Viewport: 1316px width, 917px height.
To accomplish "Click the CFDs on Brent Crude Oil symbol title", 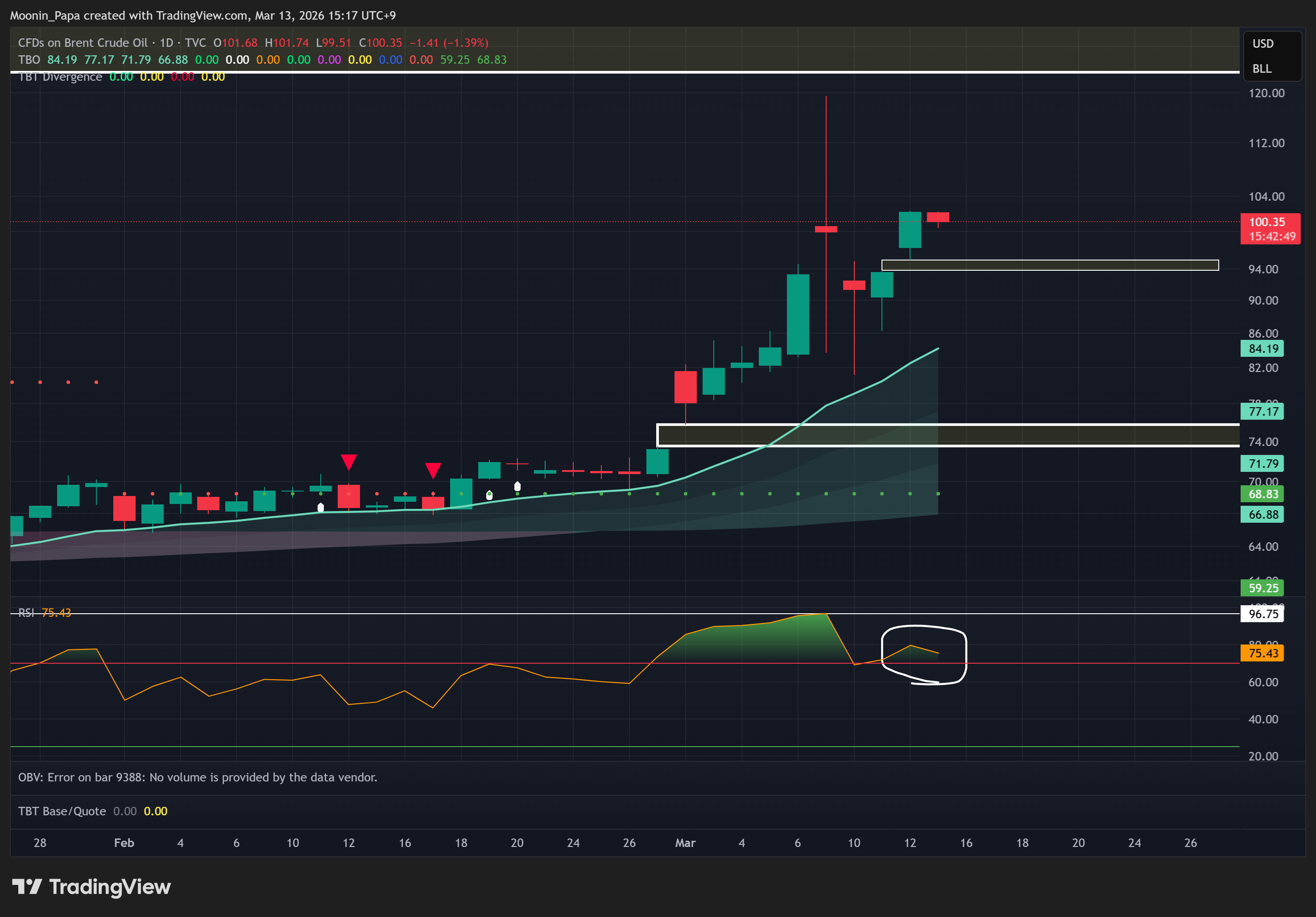I will tap(83, 43).
